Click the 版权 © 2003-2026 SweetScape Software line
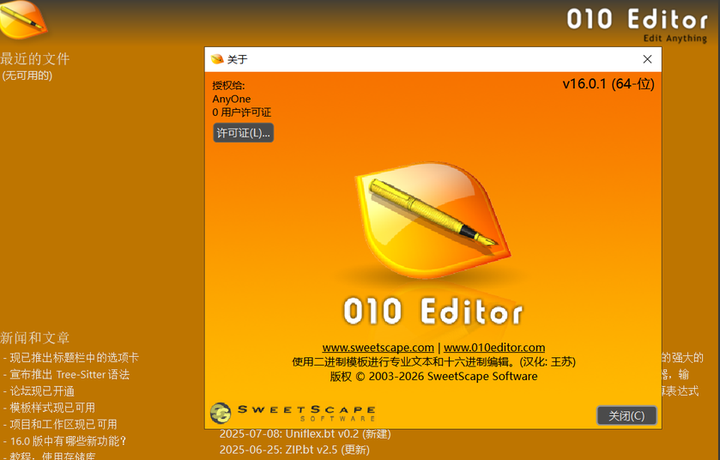The width and height of the screenshot is (720, 460). tap(433, 376)
